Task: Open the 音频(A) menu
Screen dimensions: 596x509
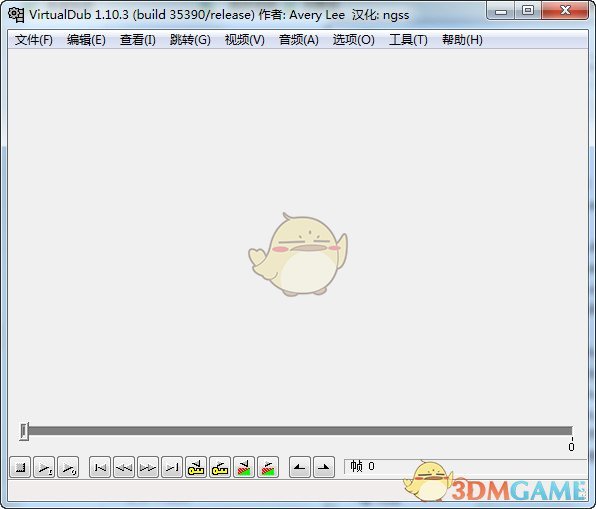Action: pos(299,40)
